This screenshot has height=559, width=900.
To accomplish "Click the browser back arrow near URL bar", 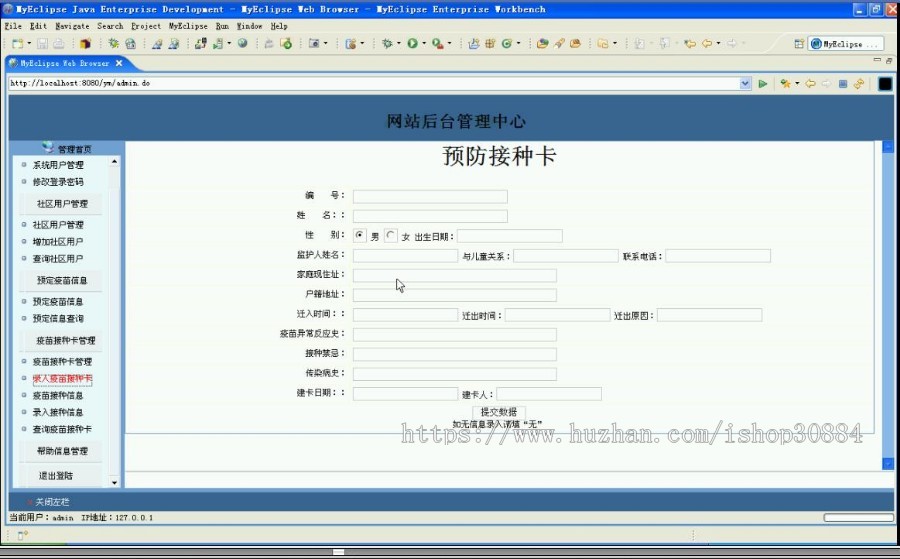I will click(810, 84).
